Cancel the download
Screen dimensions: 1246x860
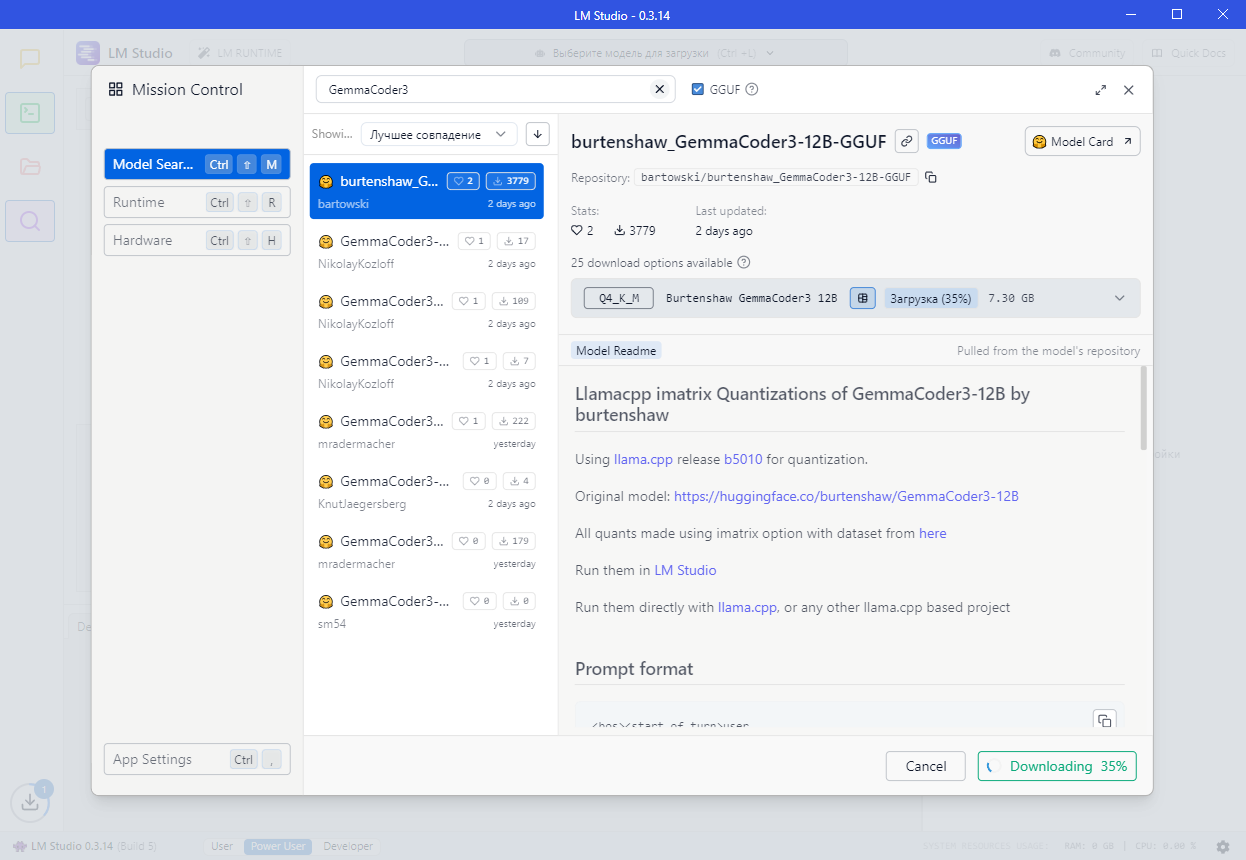coord(926,766)
